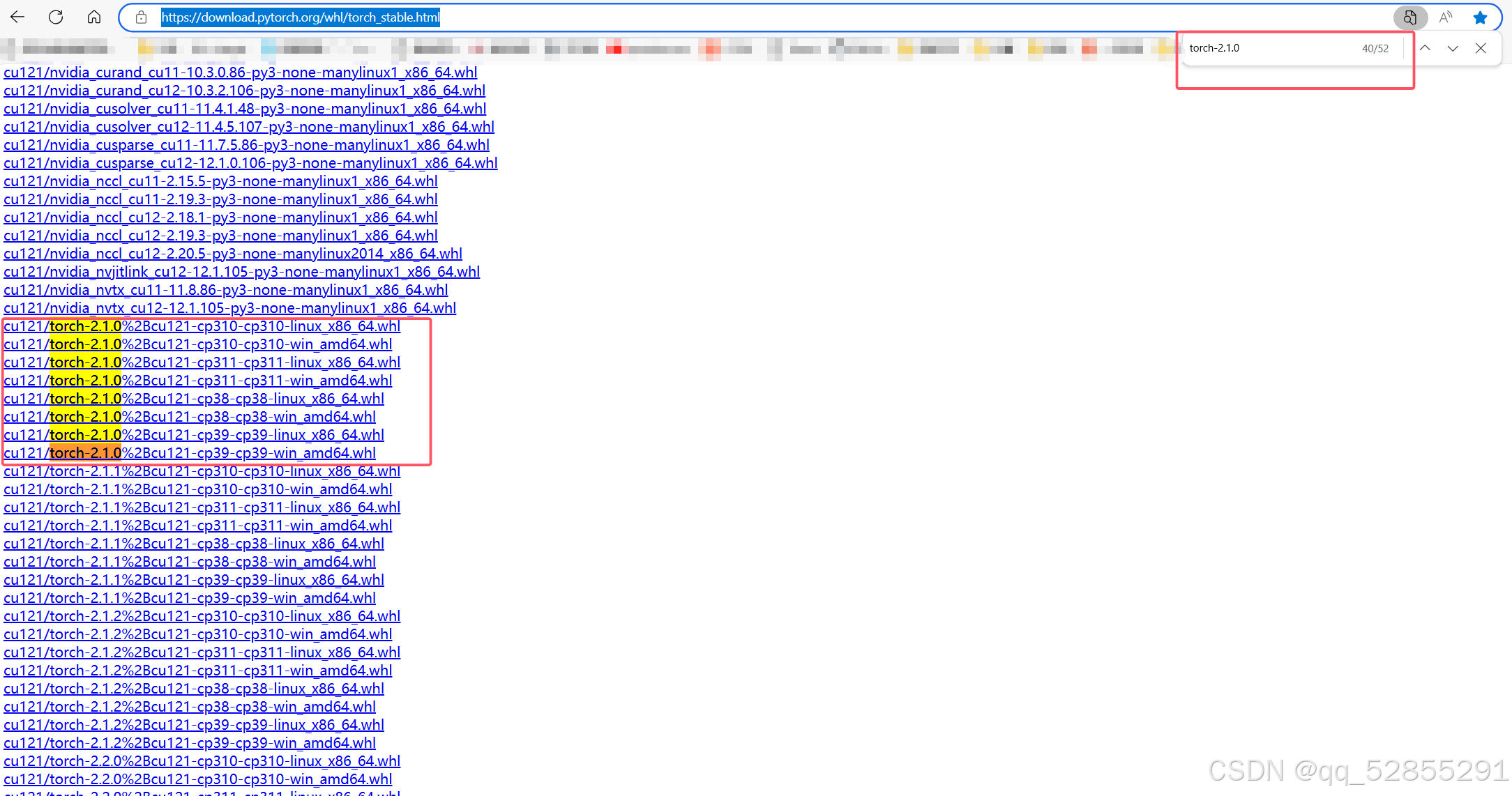Jump to previous find result arrow
Screen dimensions: 1512x796
[x=1426, y=48]
